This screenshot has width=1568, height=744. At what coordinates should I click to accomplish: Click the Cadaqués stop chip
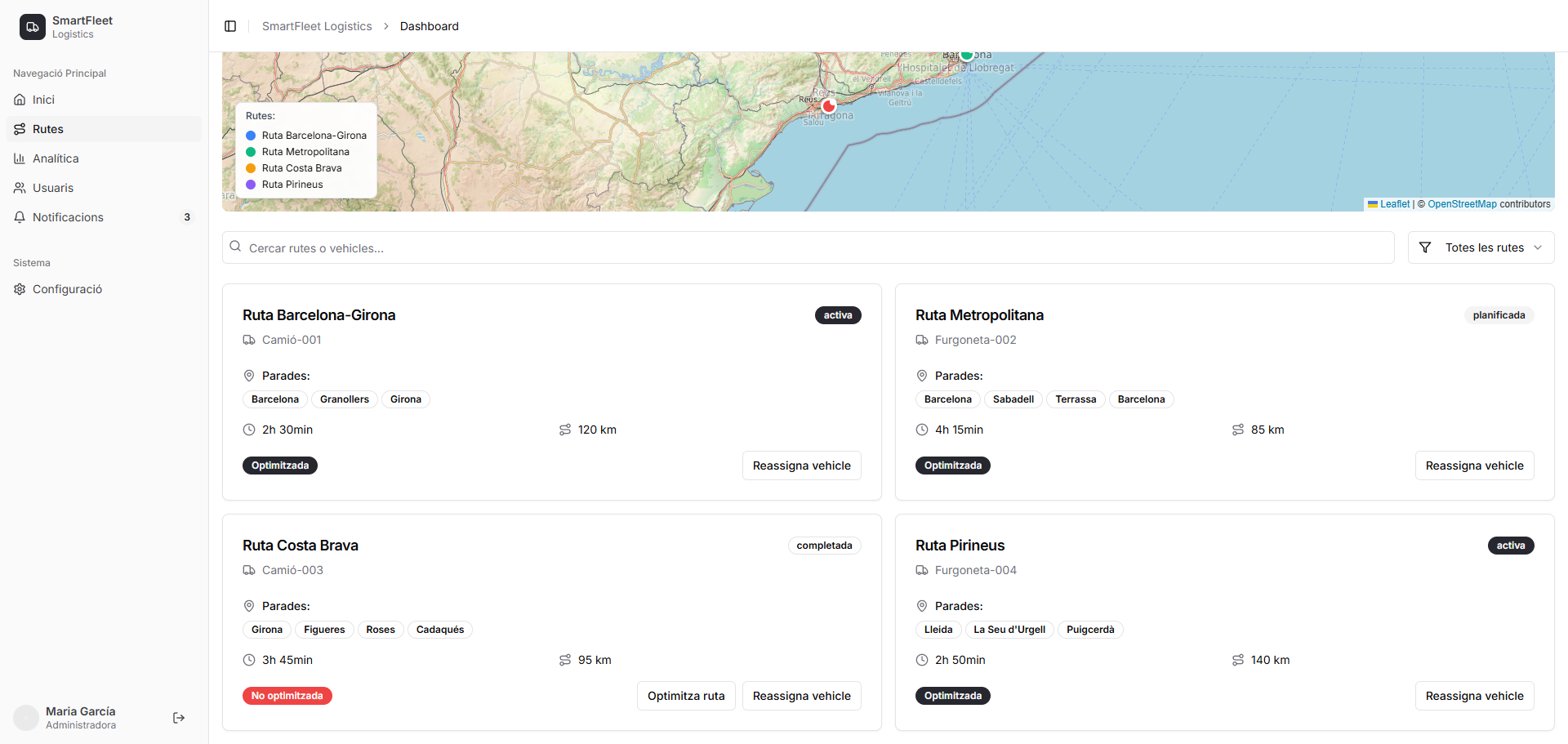[x=439, y=630]
